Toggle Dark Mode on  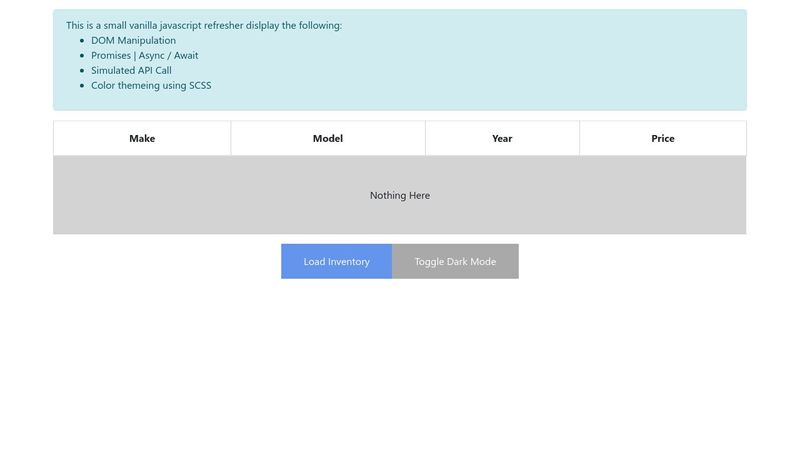[455, 261]
